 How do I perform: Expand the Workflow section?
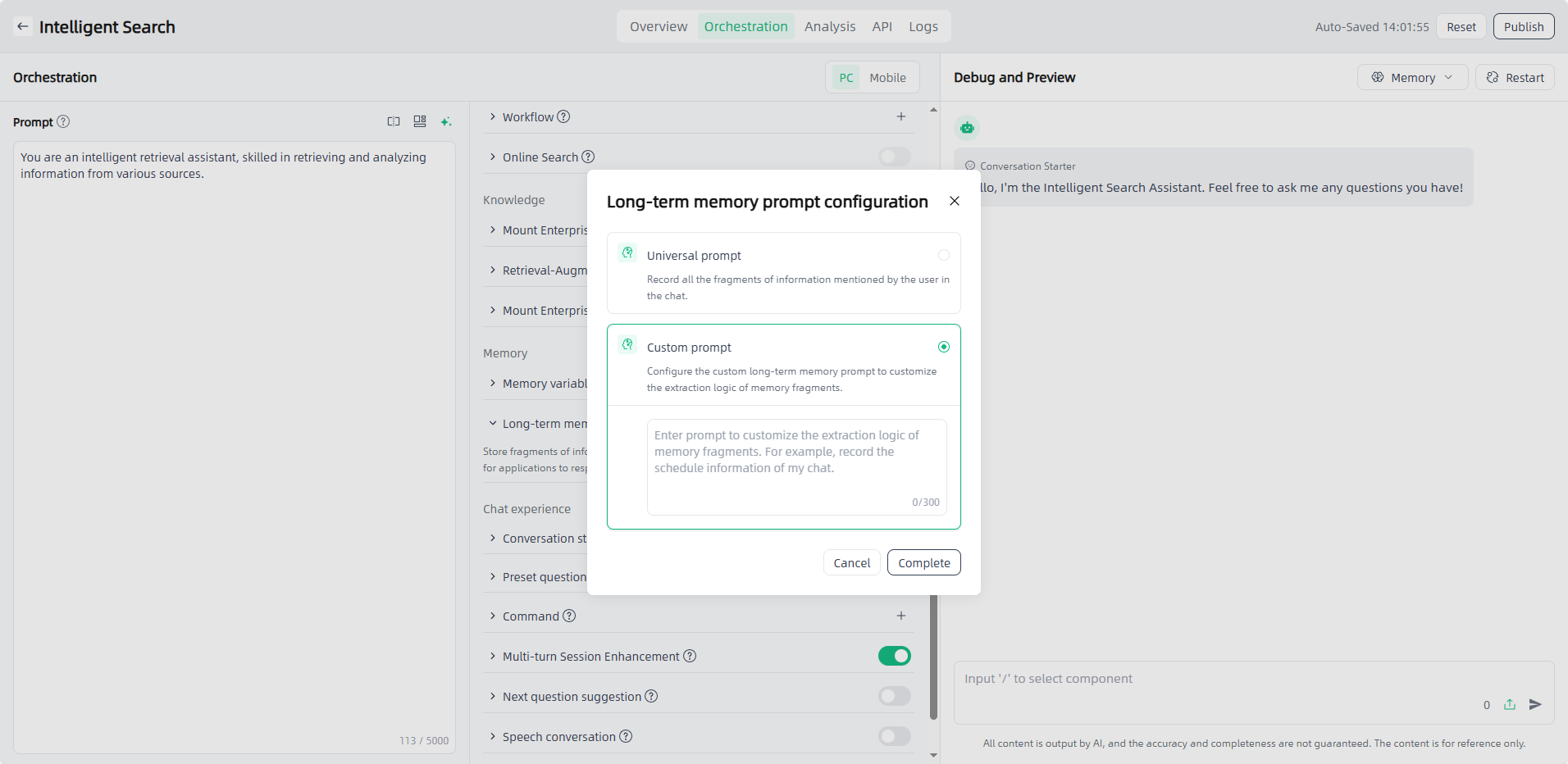[493, 116]
